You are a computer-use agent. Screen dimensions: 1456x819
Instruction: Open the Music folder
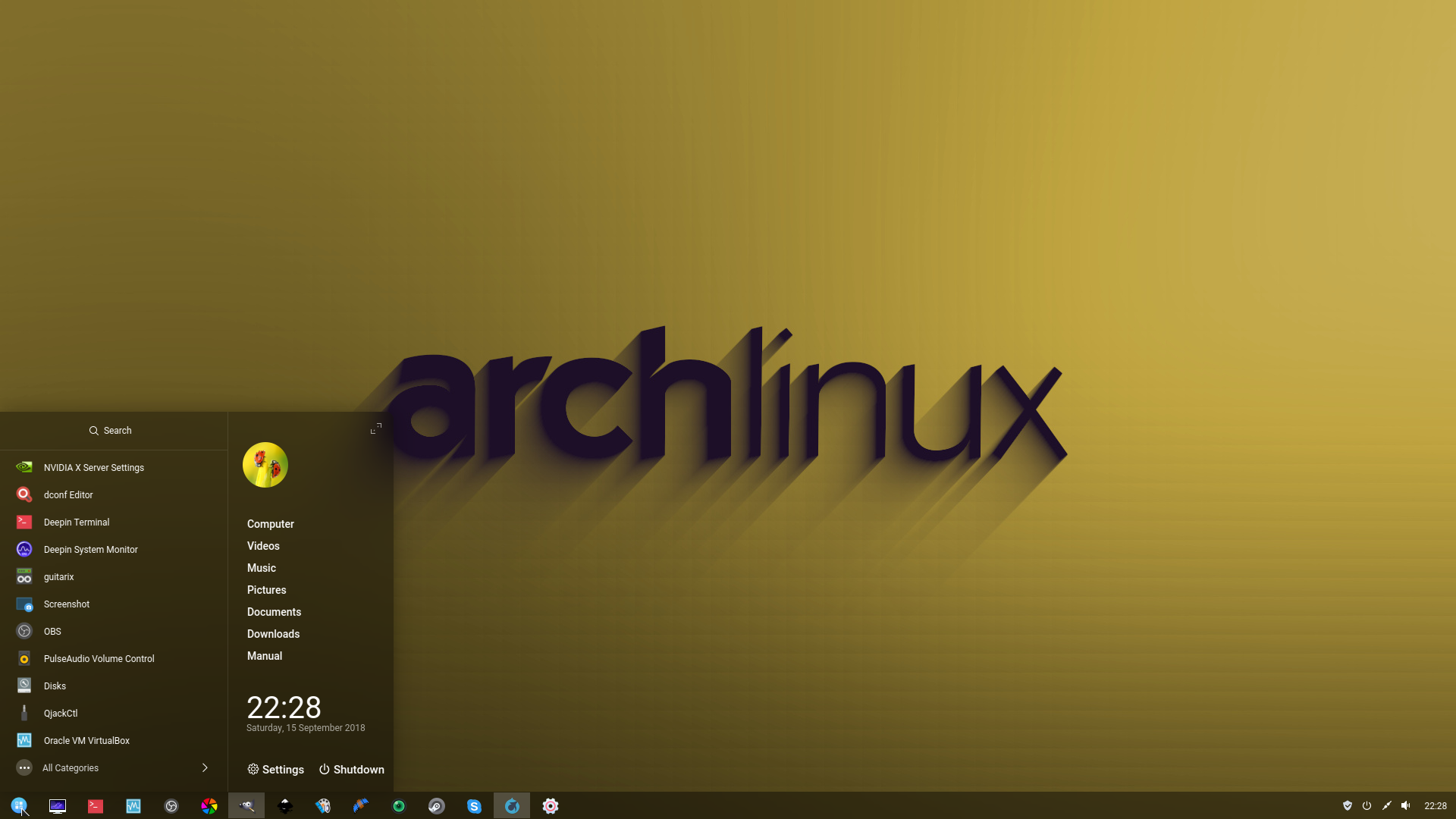pos(262,568)
